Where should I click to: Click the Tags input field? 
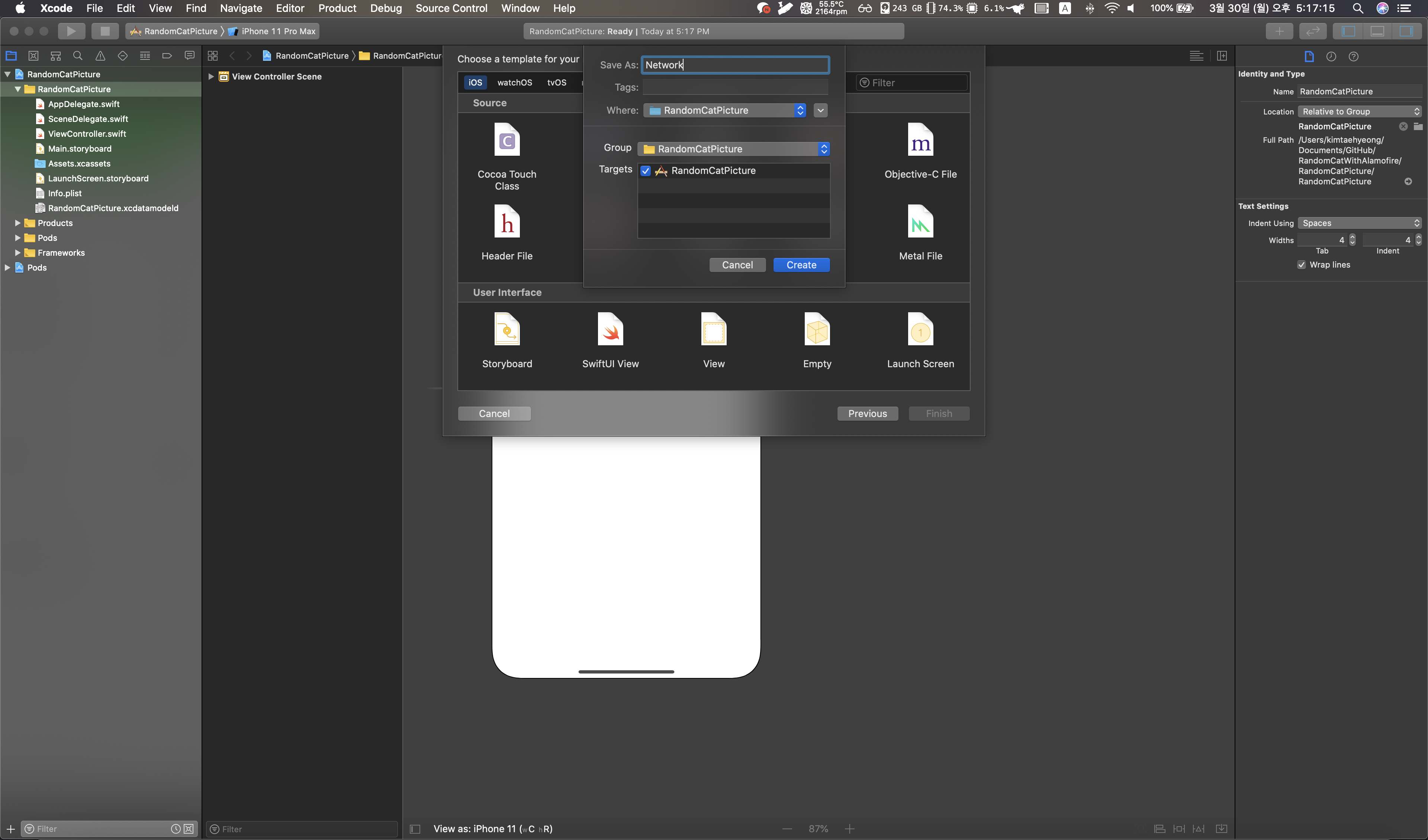(735, 87)
